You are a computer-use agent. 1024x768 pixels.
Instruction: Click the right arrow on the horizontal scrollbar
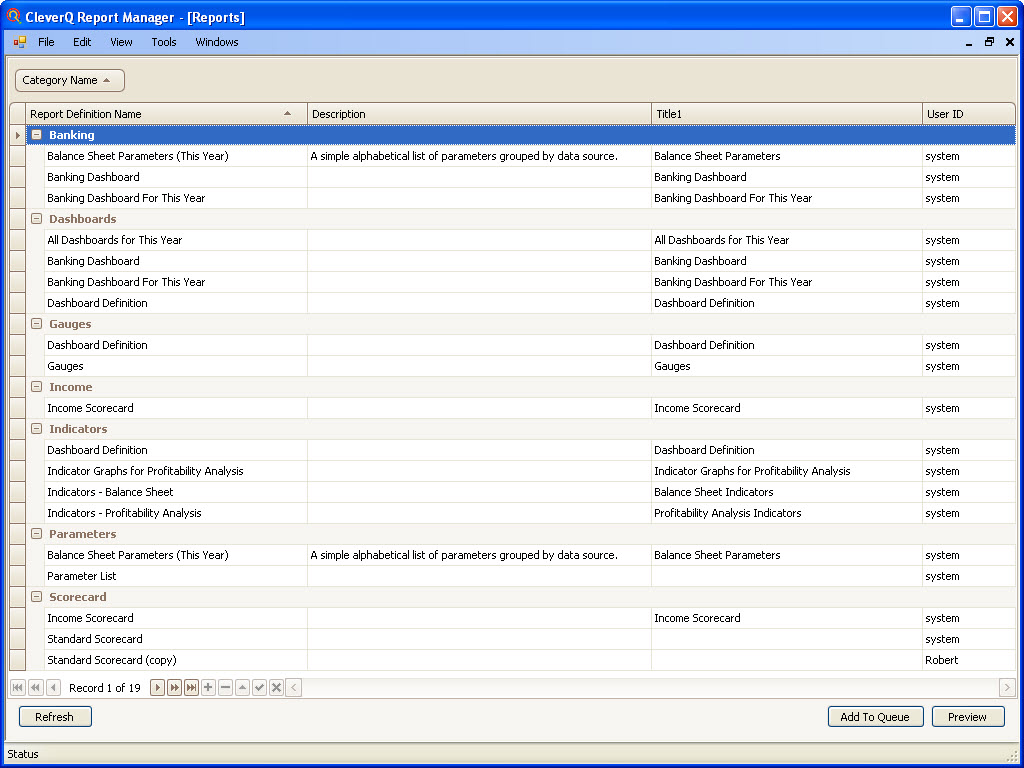(1006, 687)
